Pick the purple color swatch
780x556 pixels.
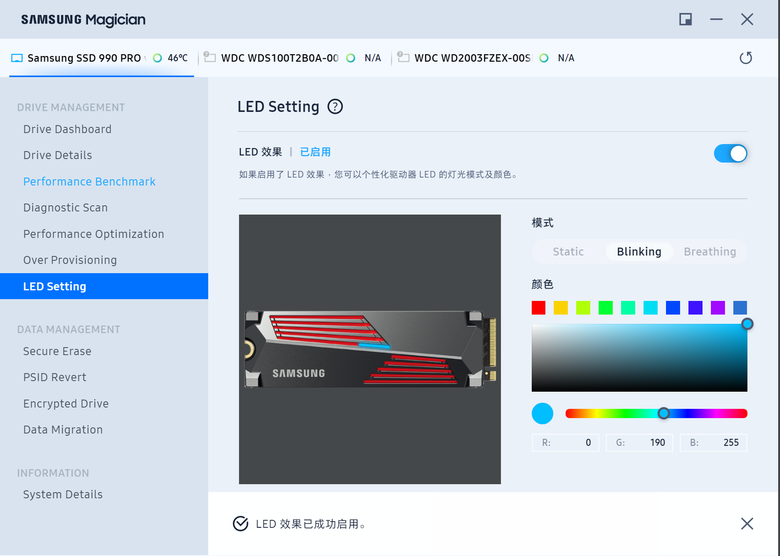(x=717, y=307)
